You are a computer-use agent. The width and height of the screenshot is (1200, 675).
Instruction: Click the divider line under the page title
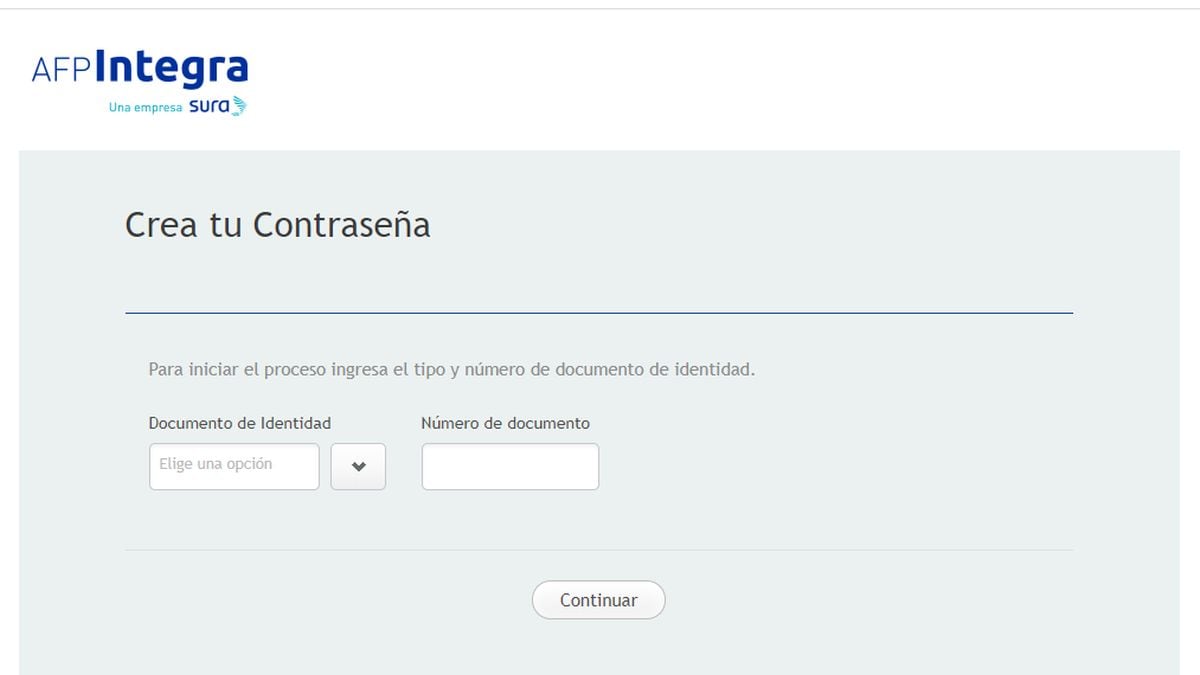point(598,313)
